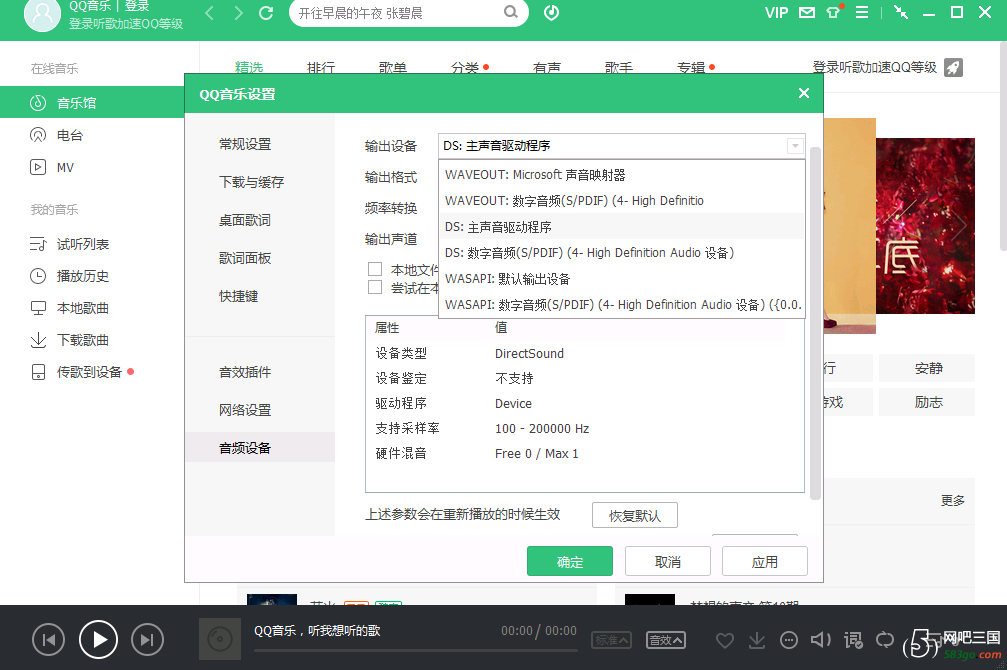Select WASAPI: 数字音频(S/PDIF) option
The image size is (1007, 670).
tap(621, 304)
